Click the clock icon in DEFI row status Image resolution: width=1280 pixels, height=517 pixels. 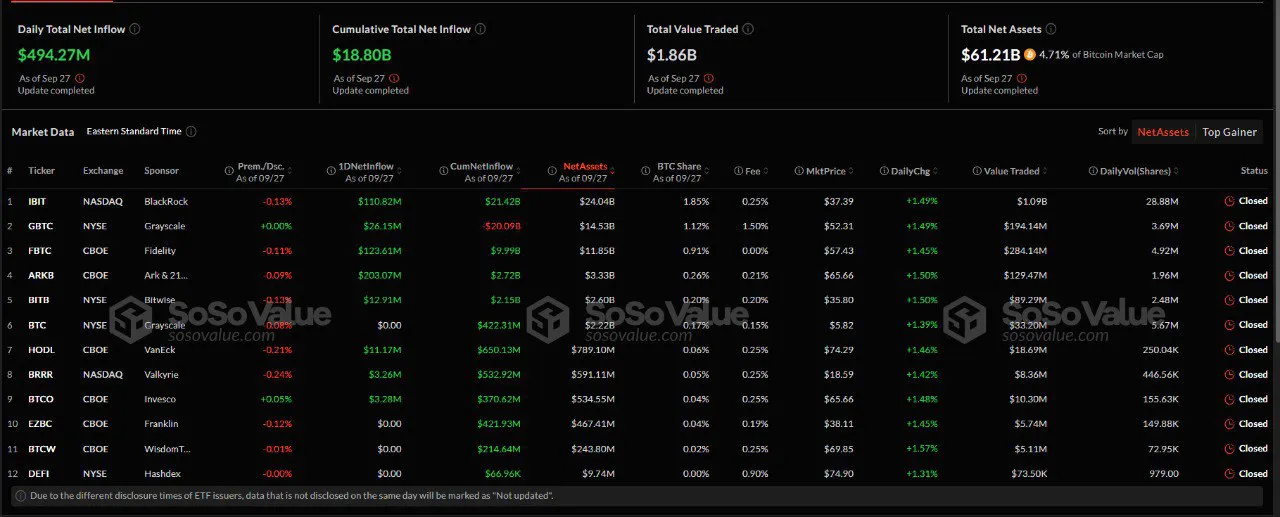tap(1229, 473)
